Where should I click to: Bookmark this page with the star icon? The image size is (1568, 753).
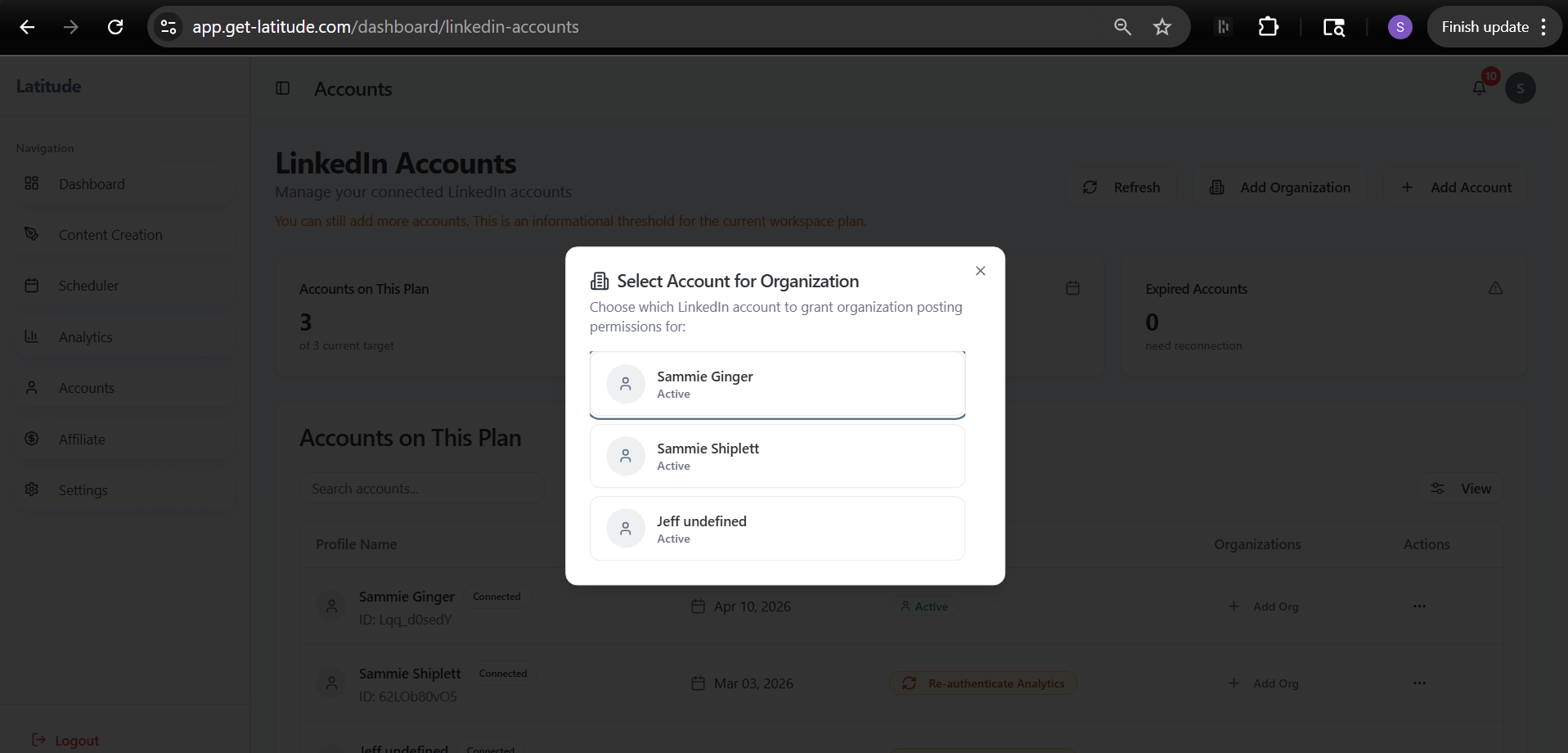coord(1161,27)
